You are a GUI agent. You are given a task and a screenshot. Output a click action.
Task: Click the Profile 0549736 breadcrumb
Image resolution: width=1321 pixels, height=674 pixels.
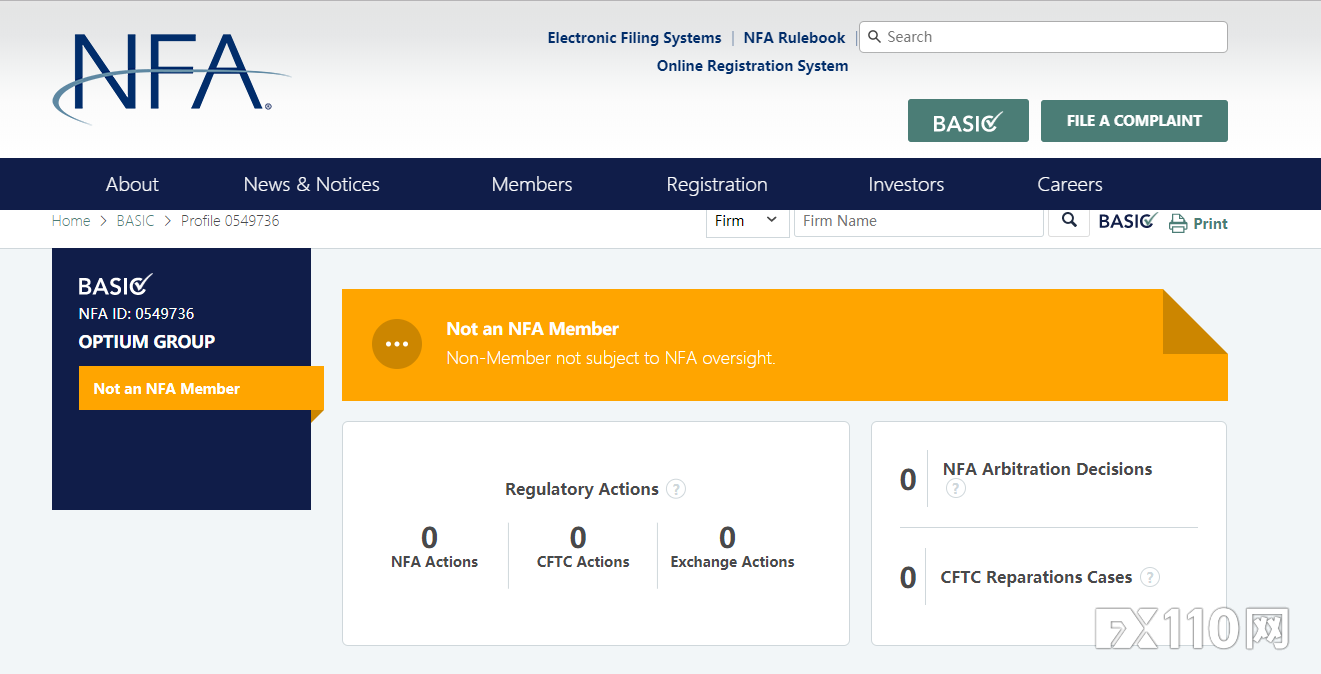point(230,221)
